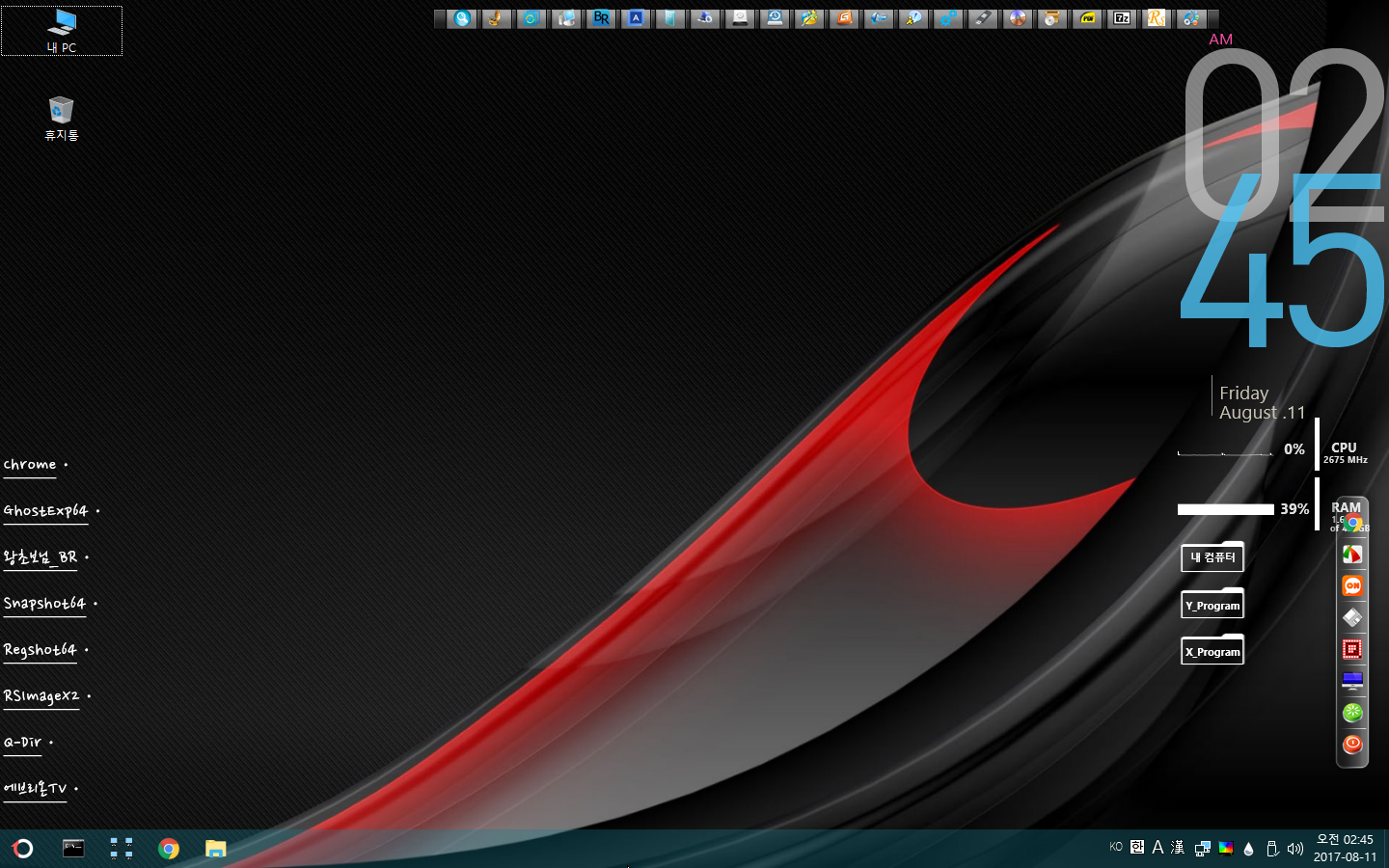Launch the Rs icon in top dock
Screen dimensions: 1389x868
[1157, 18]
